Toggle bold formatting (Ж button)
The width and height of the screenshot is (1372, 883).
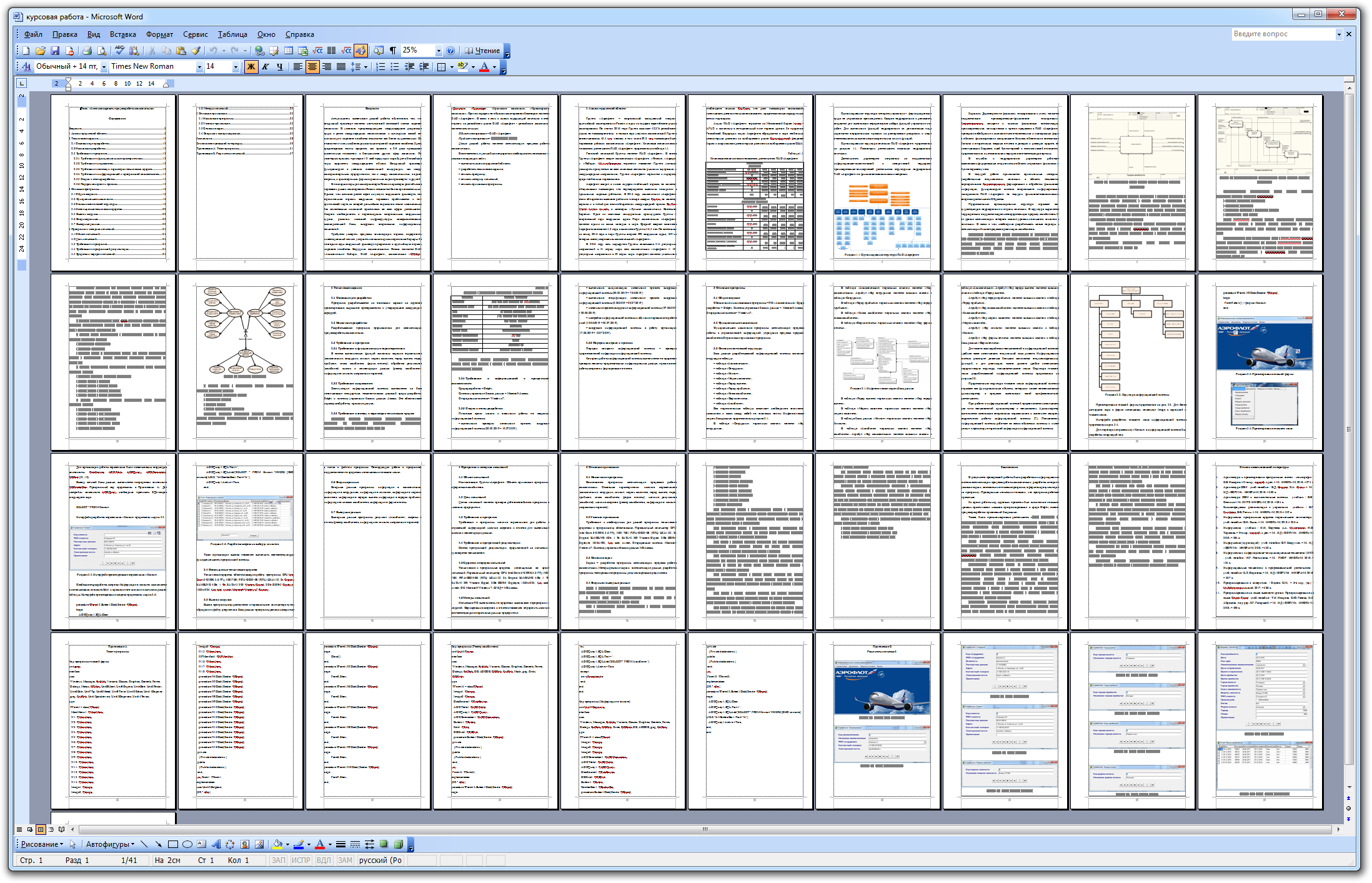pos(251,66)
